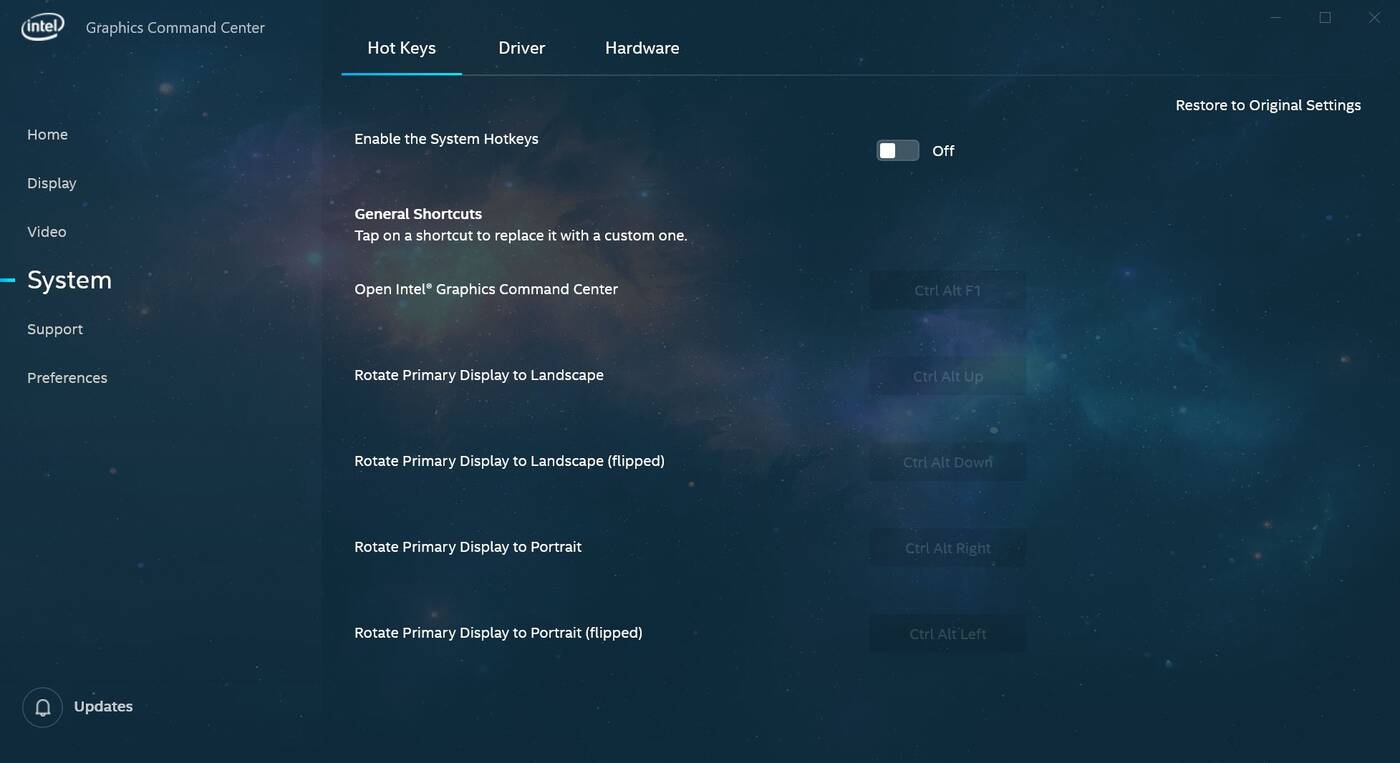Click the Ctrl Alt Right shortcut field
1400x763 pixels.
[947, 548]
